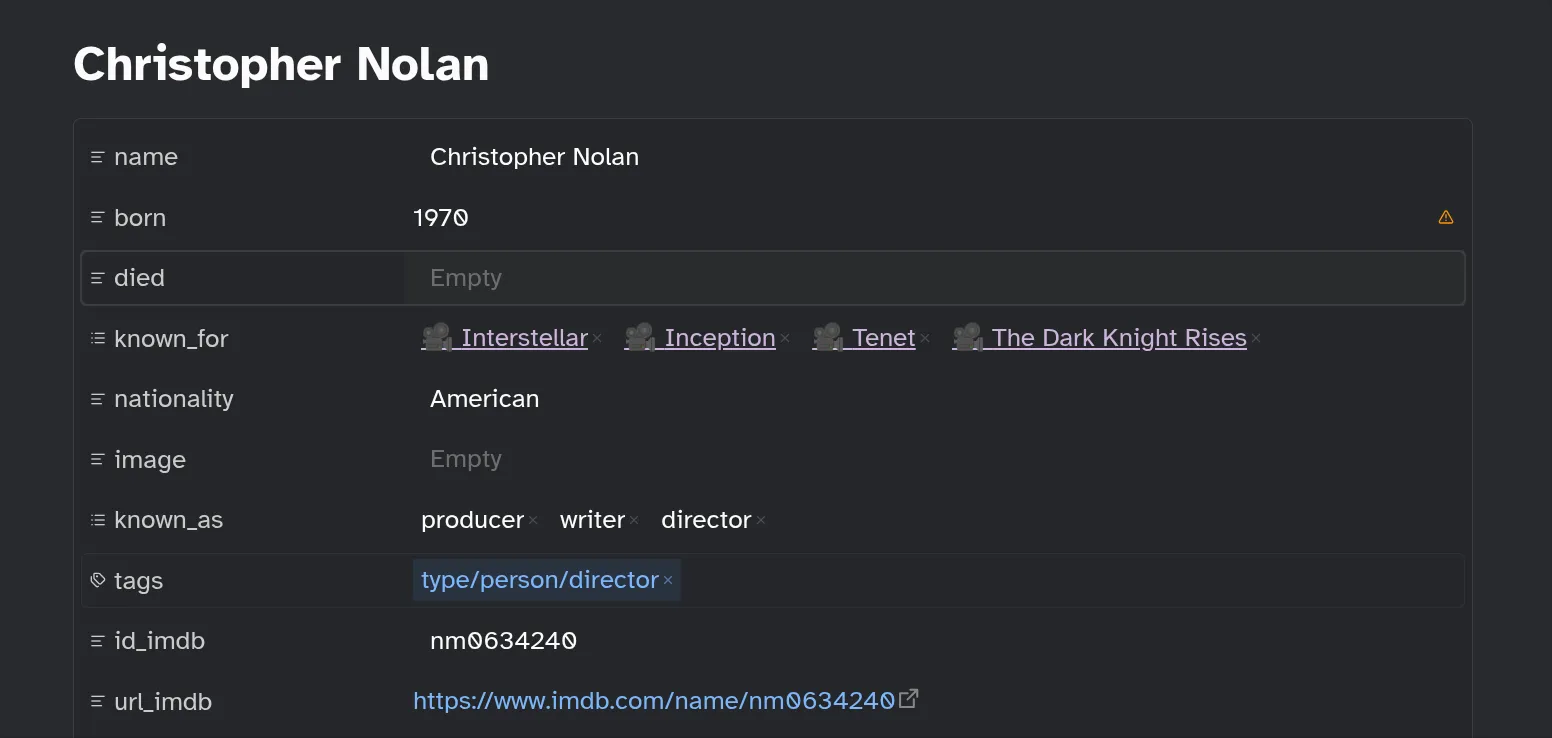1552x738 pixels.
Task: Remove the producer value with its ×
Action: click(534, 520)
